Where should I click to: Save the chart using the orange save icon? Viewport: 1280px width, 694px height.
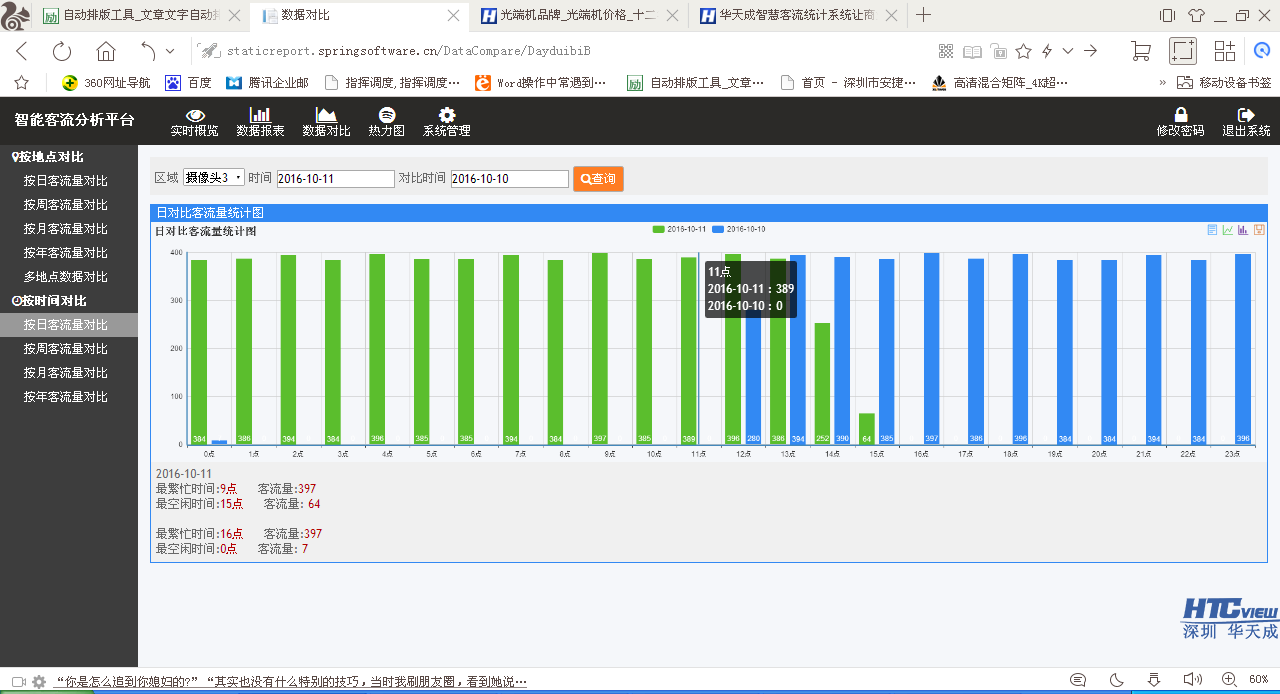[1258, 229]
